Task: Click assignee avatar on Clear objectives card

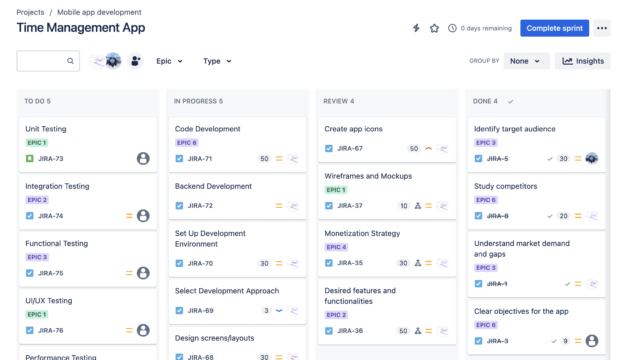Action: coord(591,341)
